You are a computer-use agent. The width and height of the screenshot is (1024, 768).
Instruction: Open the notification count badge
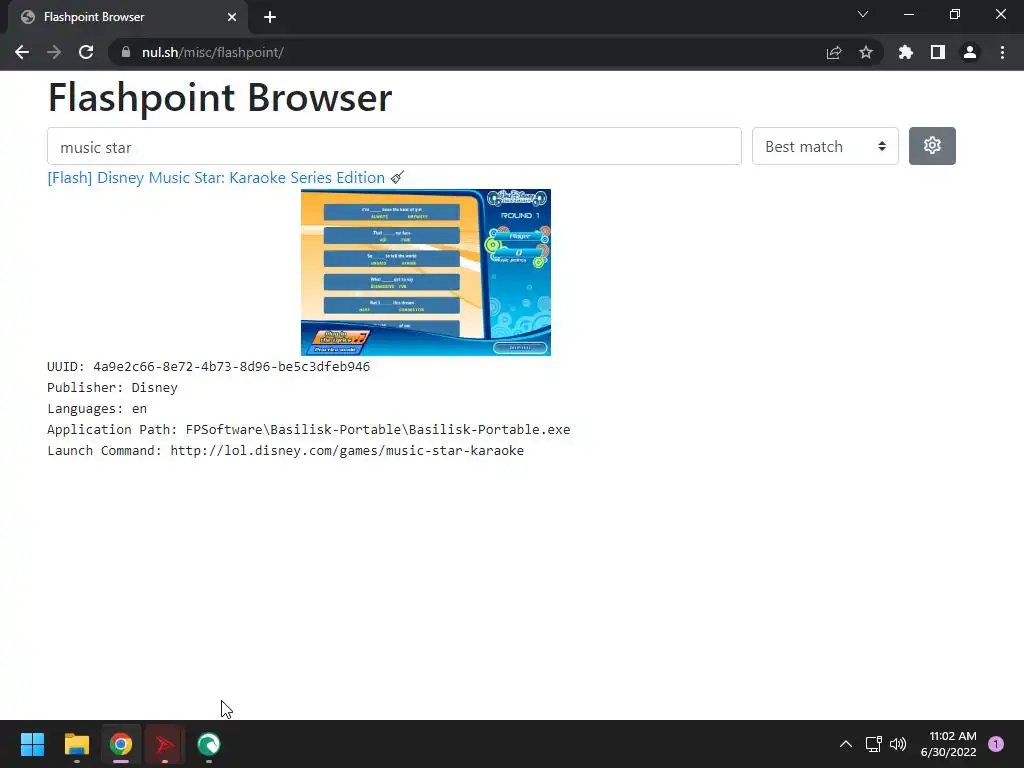(995, 744)
